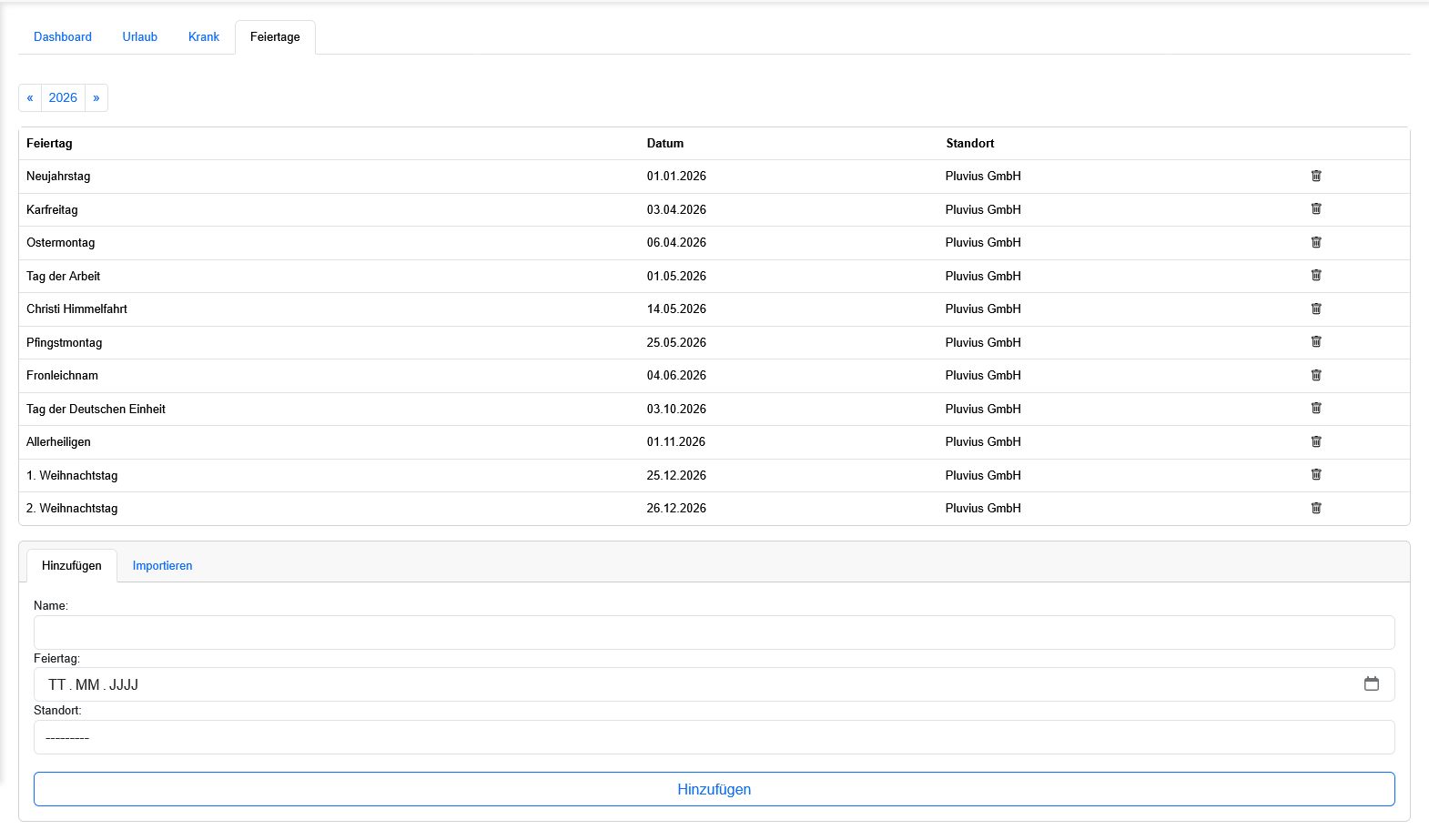Select the date 14.05.2026
Viewport: 1429px width, 840px height.
(x=676, y=309)
